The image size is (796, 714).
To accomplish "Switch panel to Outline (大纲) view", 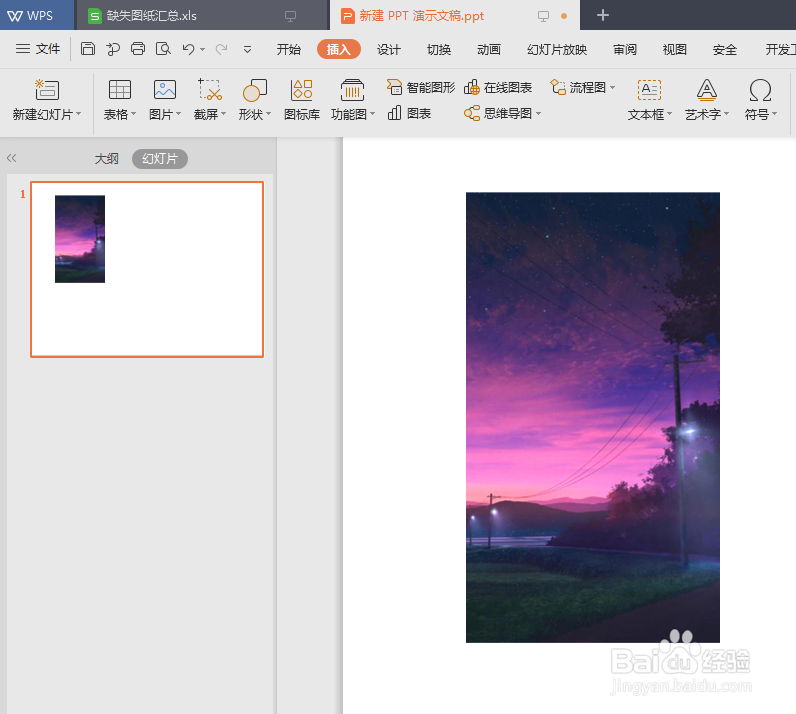I will coord(107,158).
